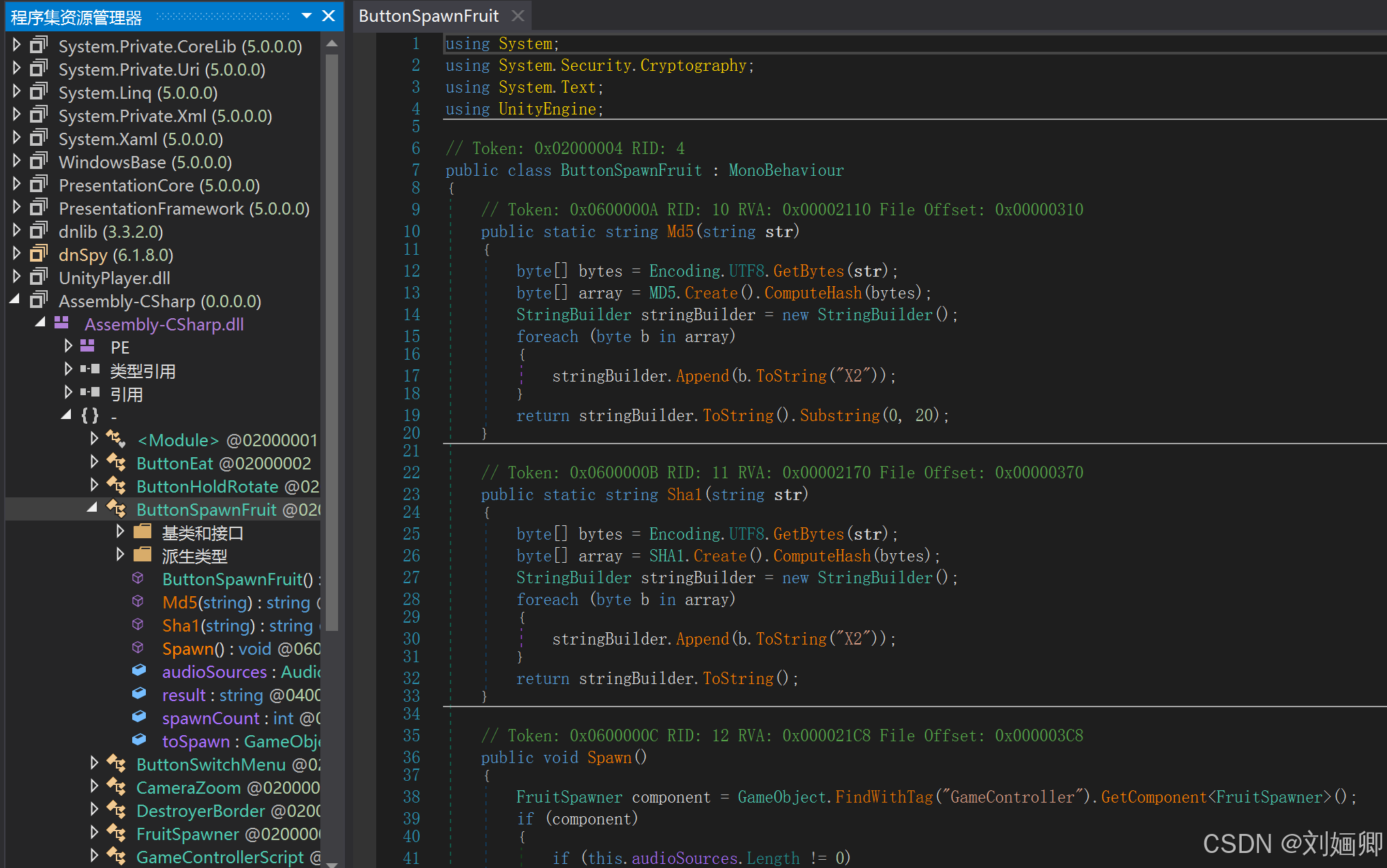
Task: Collapse the Assembly-CSharp assembly node
Action: pos(15,300)
